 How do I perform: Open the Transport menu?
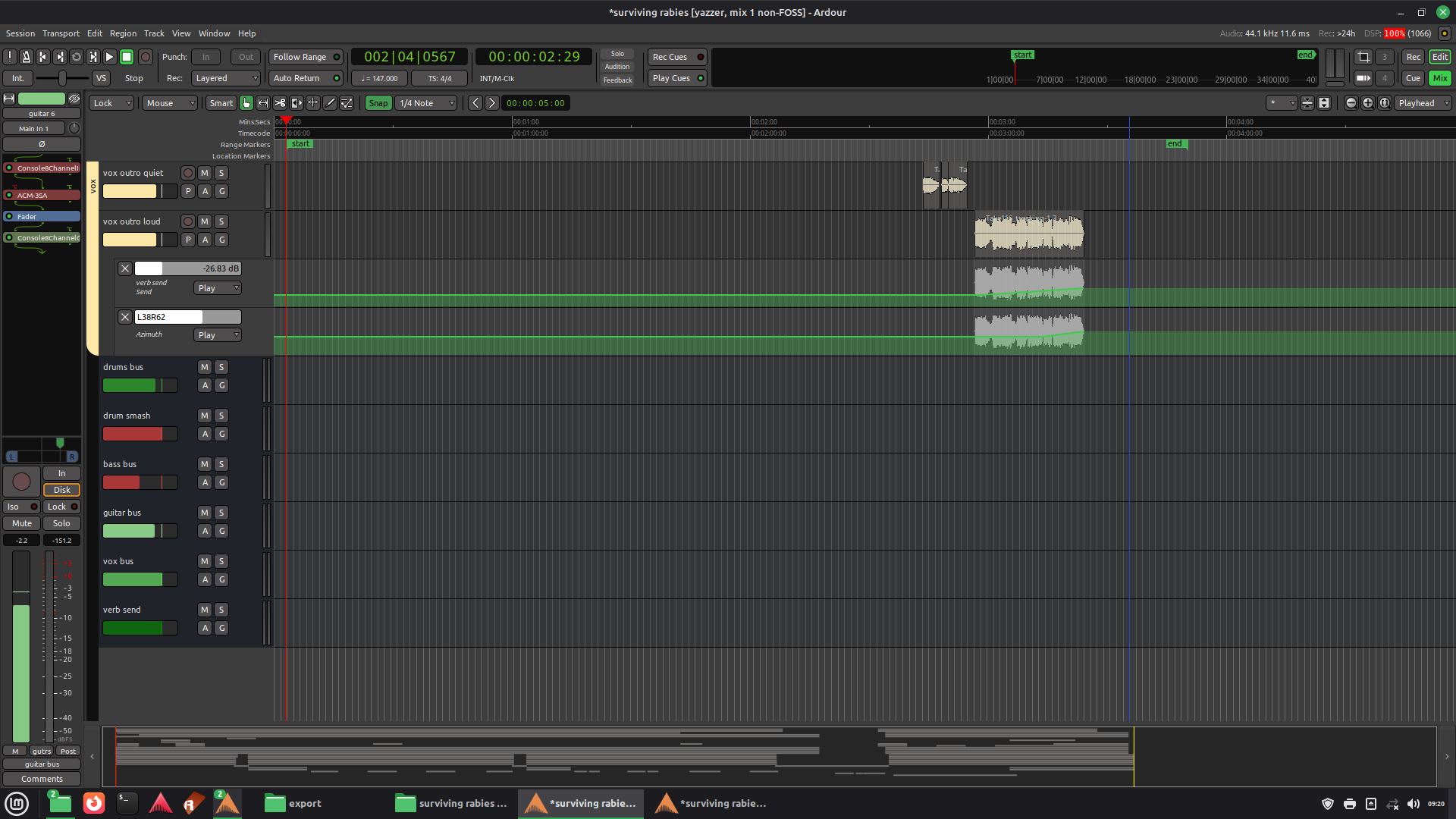tap(61, 33)
